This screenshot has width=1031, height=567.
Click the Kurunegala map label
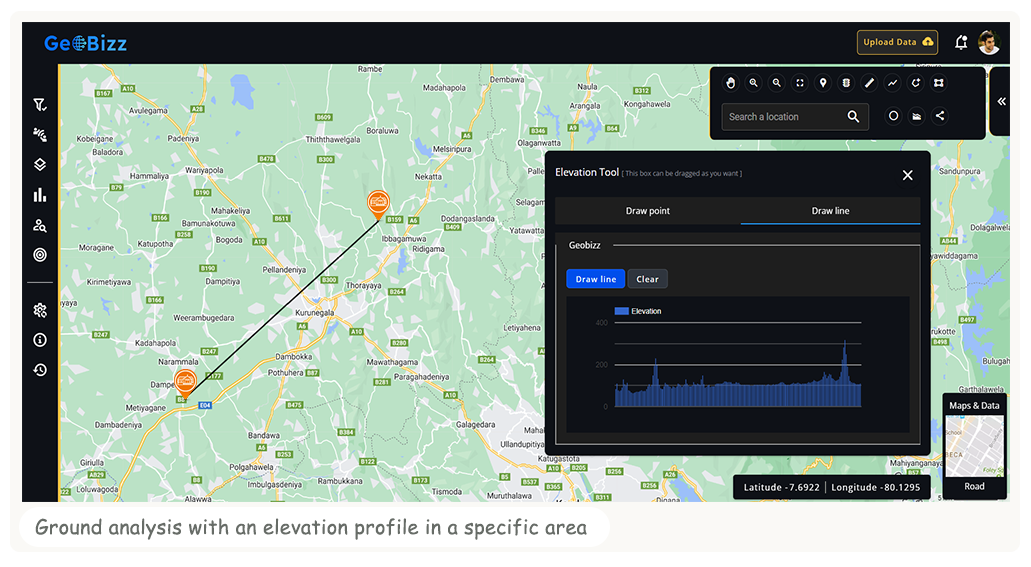pos(314,312)
